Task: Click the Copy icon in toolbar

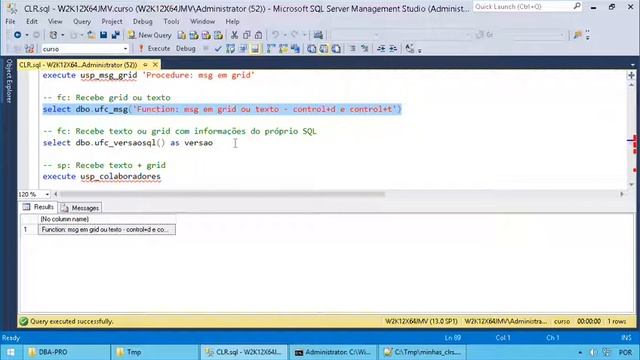Action: pyautogui.click(x=247, y=35)
